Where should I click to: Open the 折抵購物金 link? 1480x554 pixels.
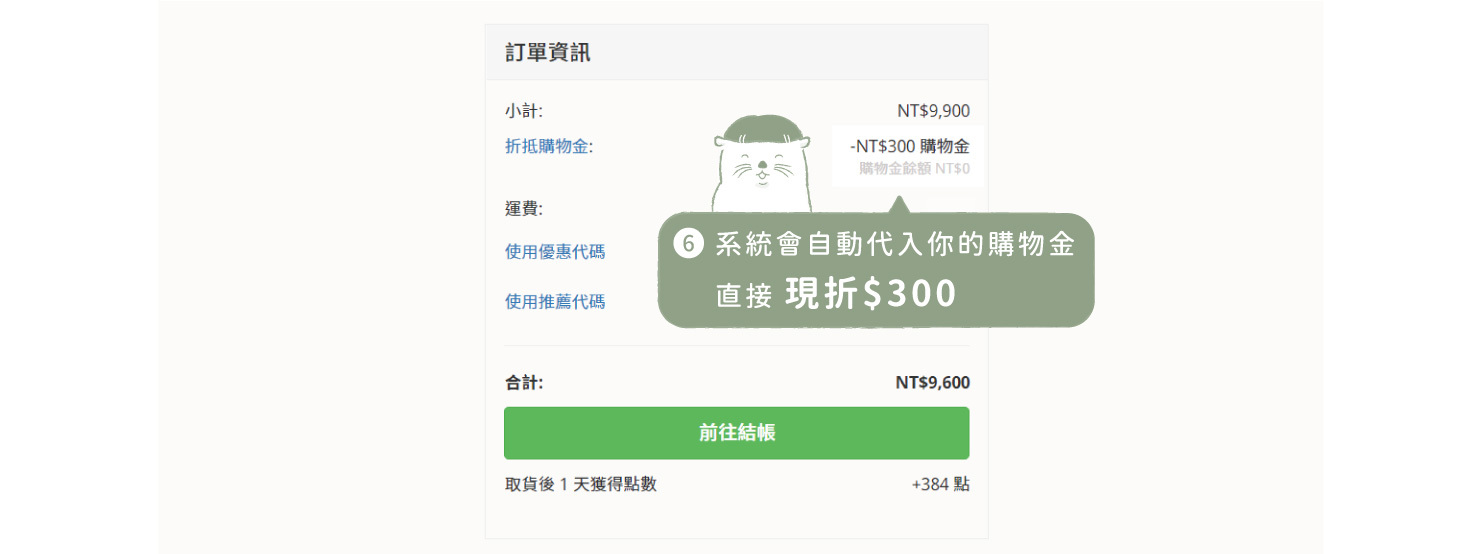tap(547, 146)
